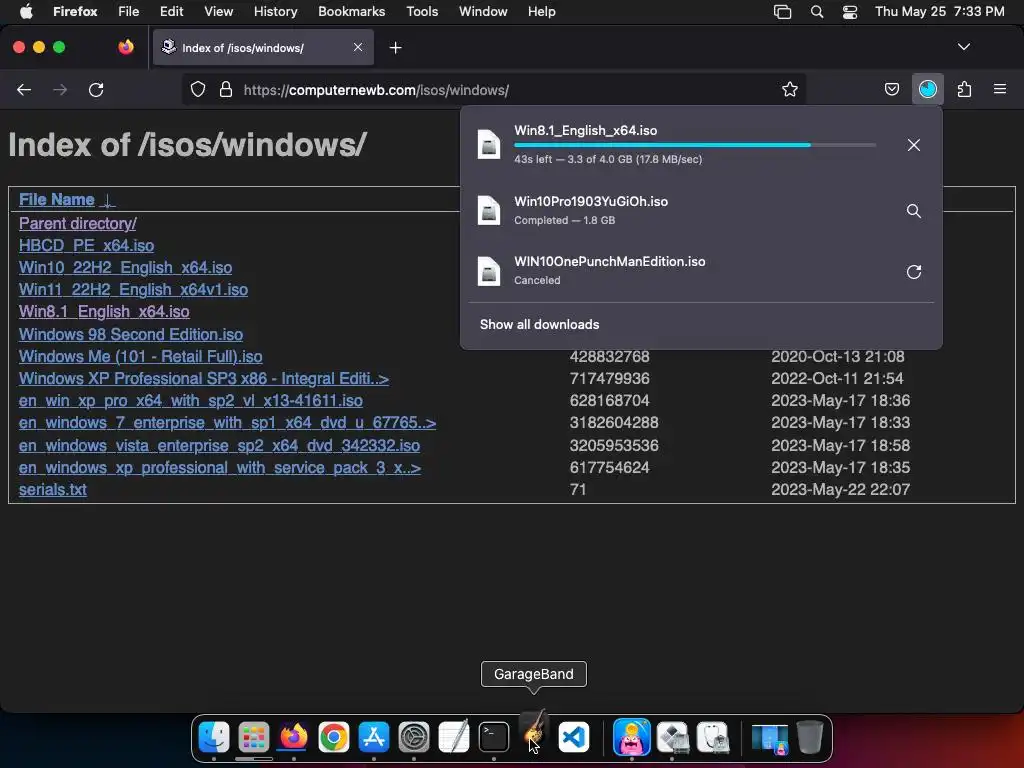
Task: Open macOS Control Center in menu bar
Action: [x=850, y=12]
